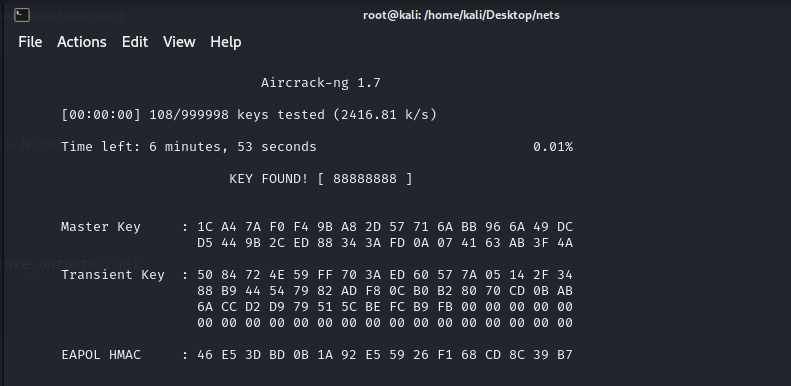Click the Transient Key label

click(113, 275)
